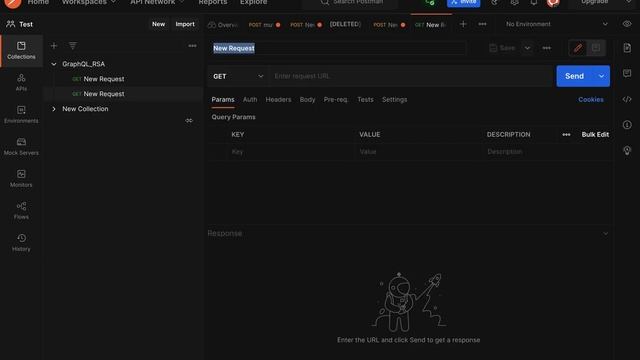This screenshot has width=640, height=360.
Task: Click the plus icon to open a new tab
Action: click(463, 24)
